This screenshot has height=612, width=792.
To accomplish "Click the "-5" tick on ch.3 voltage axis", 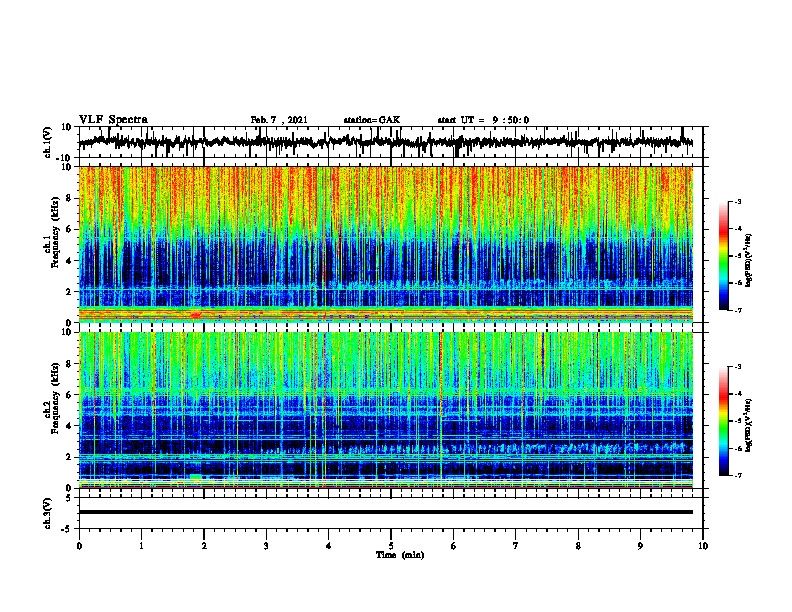I will click(x=67, y=529).
